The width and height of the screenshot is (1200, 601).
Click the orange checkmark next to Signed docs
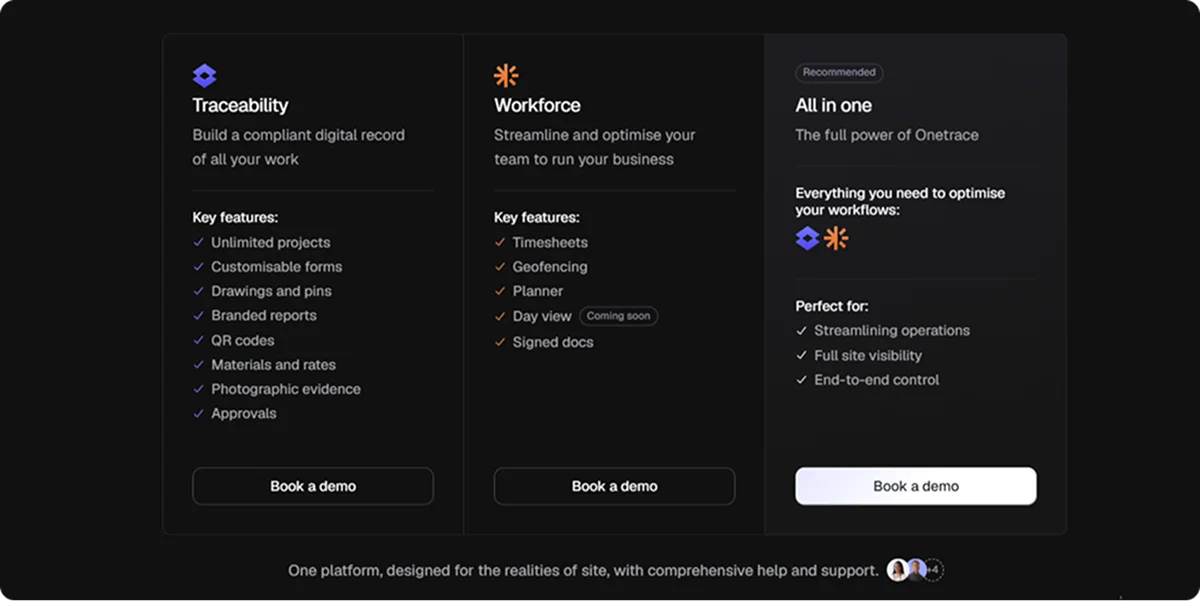point(500,342)
